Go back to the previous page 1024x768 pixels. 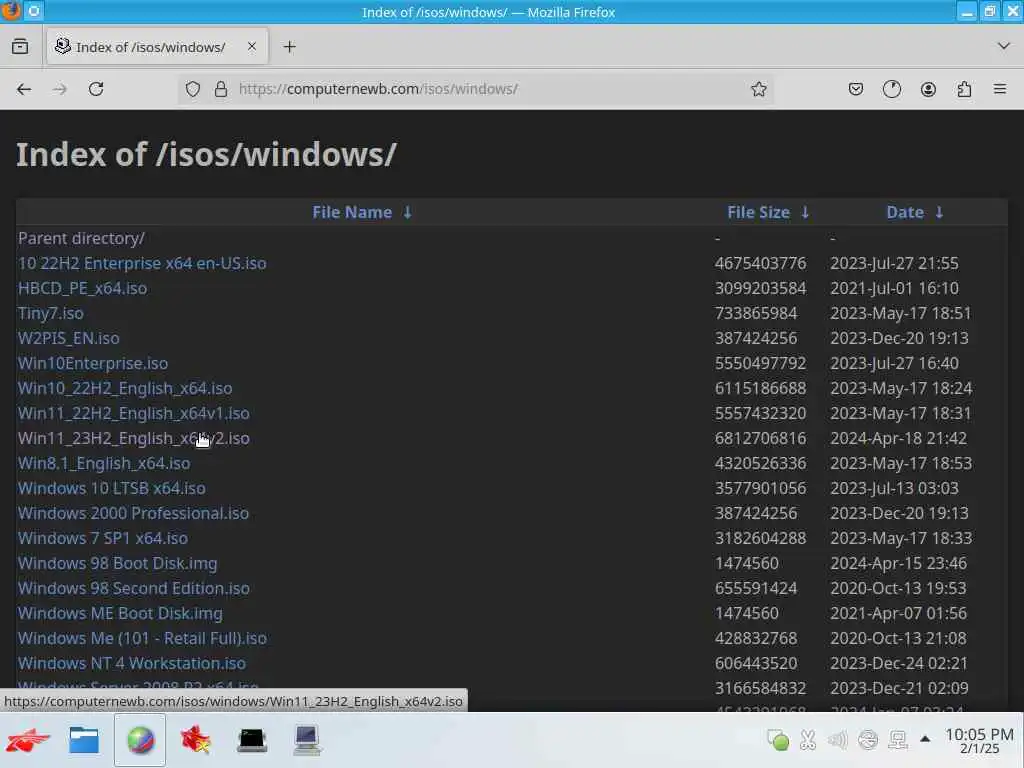click(24, 89)
